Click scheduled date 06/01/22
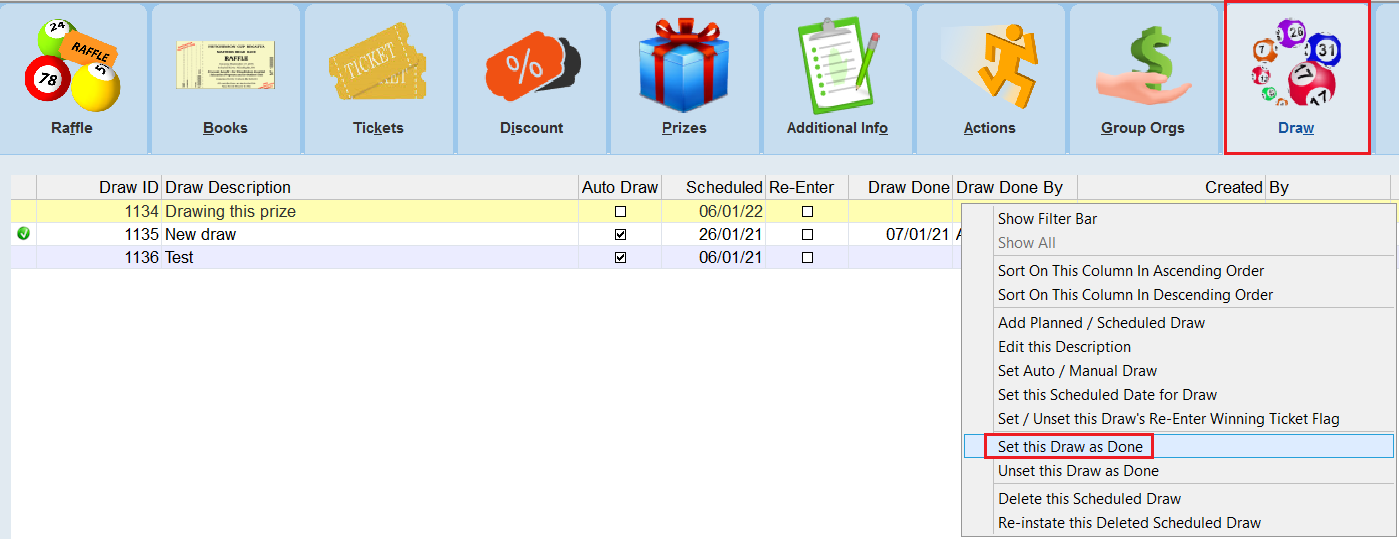The image size is (1399, 539). pos(713,211)
